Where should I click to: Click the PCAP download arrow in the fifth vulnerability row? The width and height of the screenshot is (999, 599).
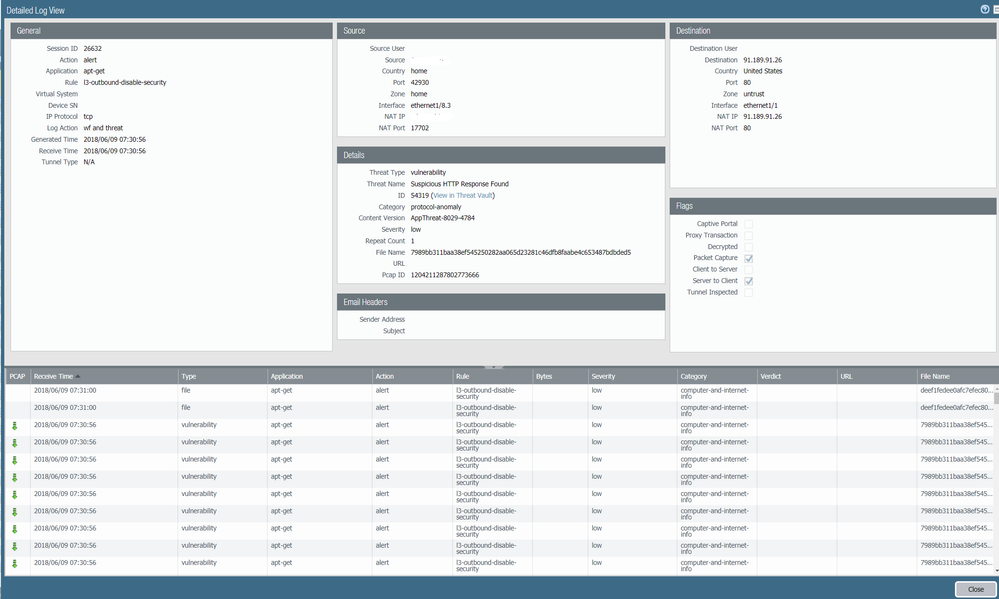coord(15,494)
